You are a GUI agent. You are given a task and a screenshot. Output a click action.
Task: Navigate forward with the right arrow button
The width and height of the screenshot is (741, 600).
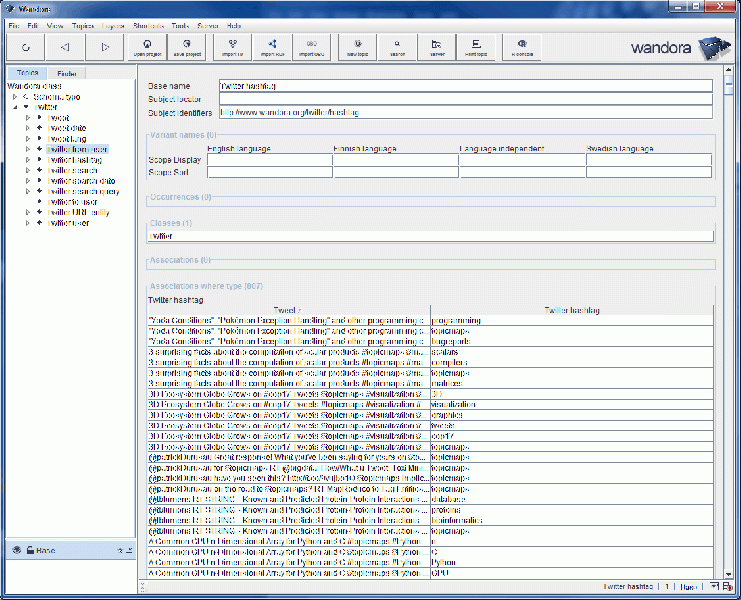coord(105,47)
